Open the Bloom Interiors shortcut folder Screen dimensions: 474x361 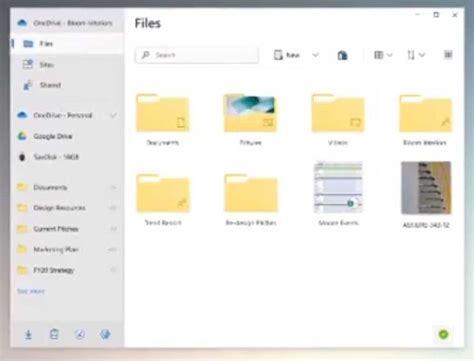pyautogui.click(x=425, y=120)
